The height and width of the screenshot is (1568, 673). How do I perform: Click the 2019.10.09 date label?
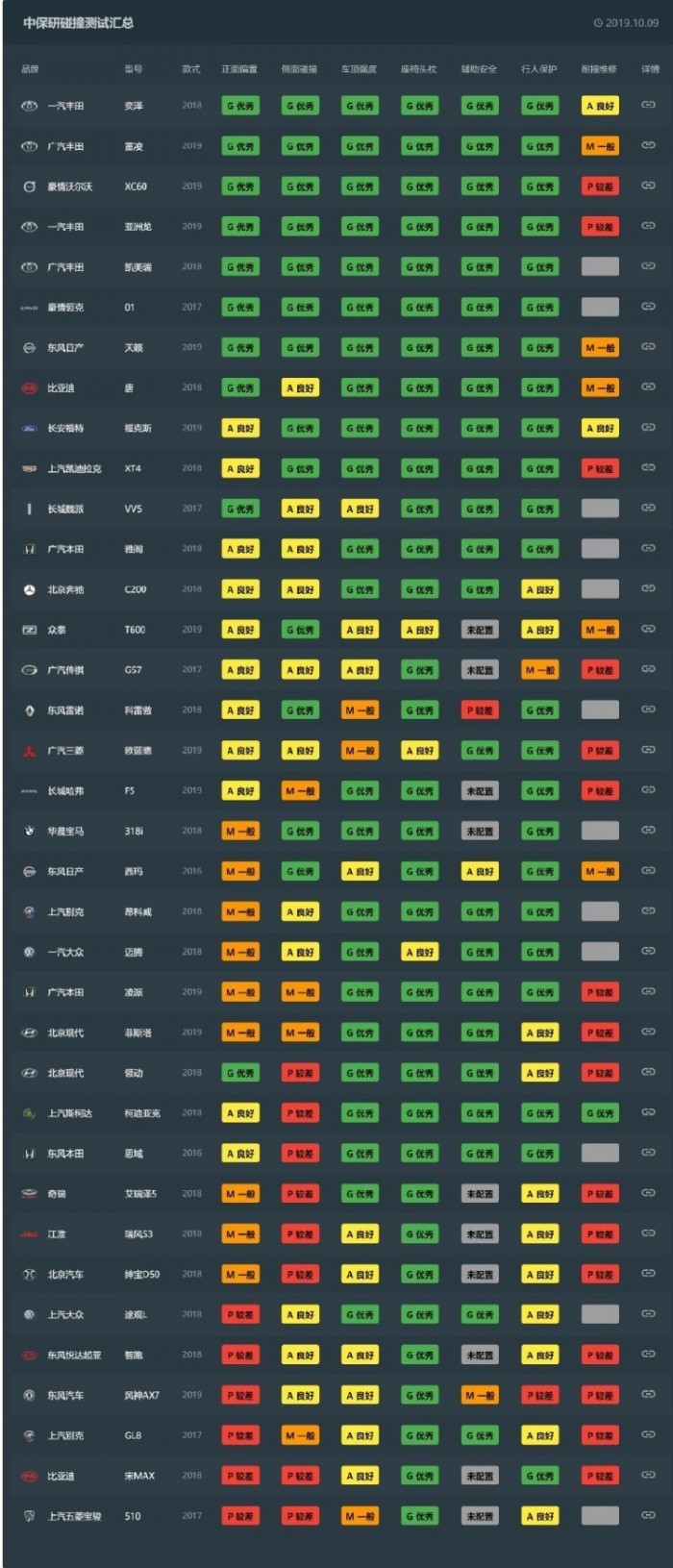click(x=631, y=23)
